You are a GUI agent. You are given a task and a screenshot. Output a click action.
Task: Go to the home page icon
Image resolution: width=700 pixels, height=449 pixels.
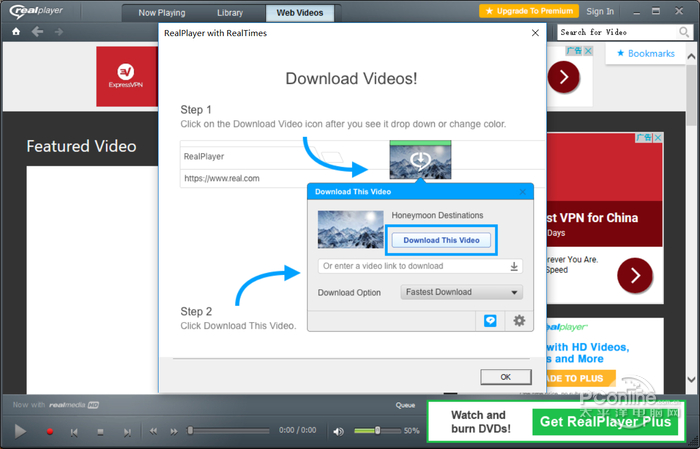(x=16, y=32)
